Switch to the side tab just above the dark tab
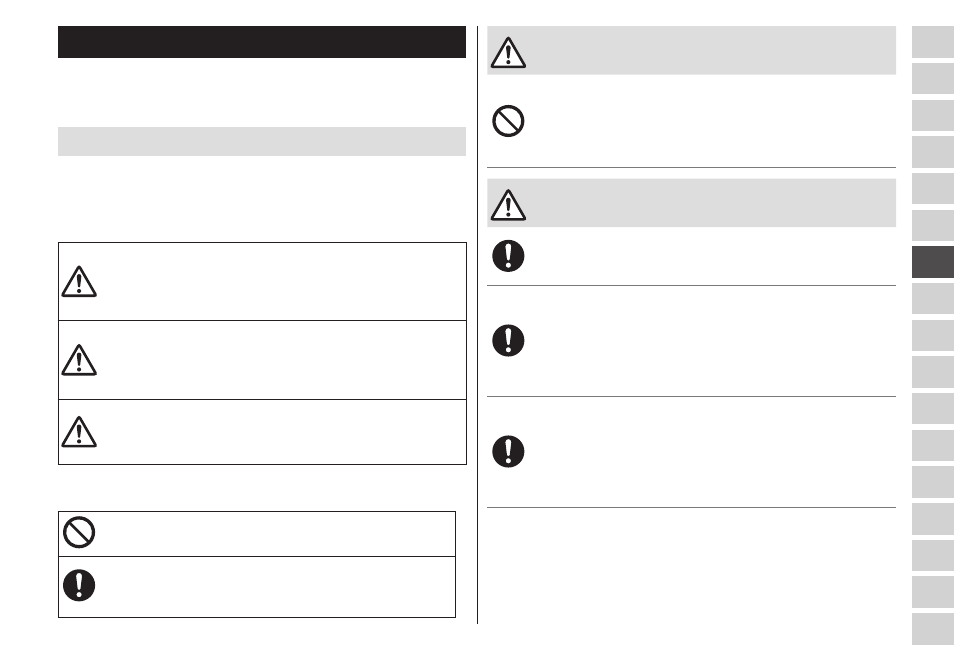Image resolution: width=954 pixels, height=671 pixels. (x=933, y=226)
